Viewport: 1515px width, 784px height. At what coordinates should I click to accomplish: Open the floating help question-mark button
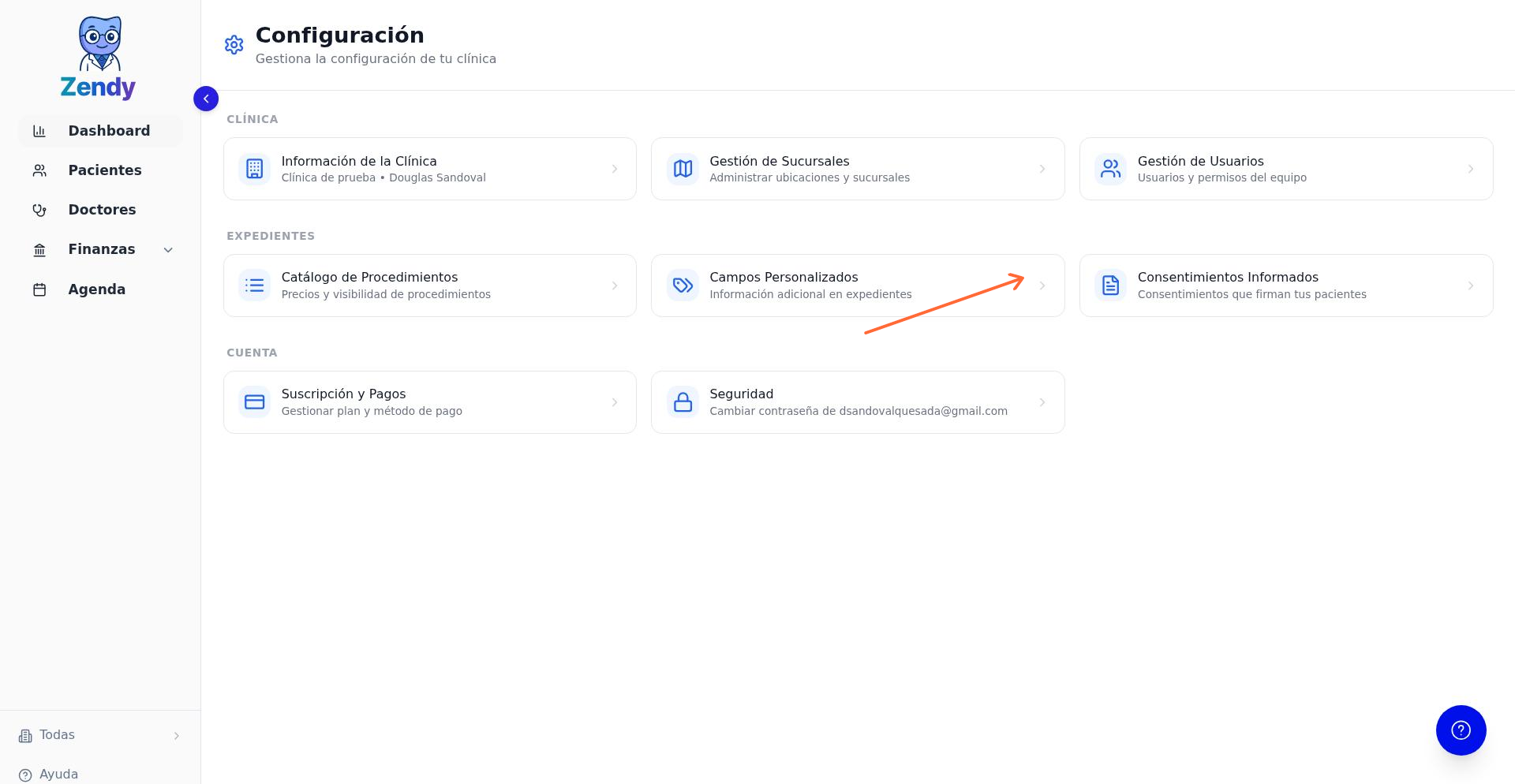(x=1461, y=730)
